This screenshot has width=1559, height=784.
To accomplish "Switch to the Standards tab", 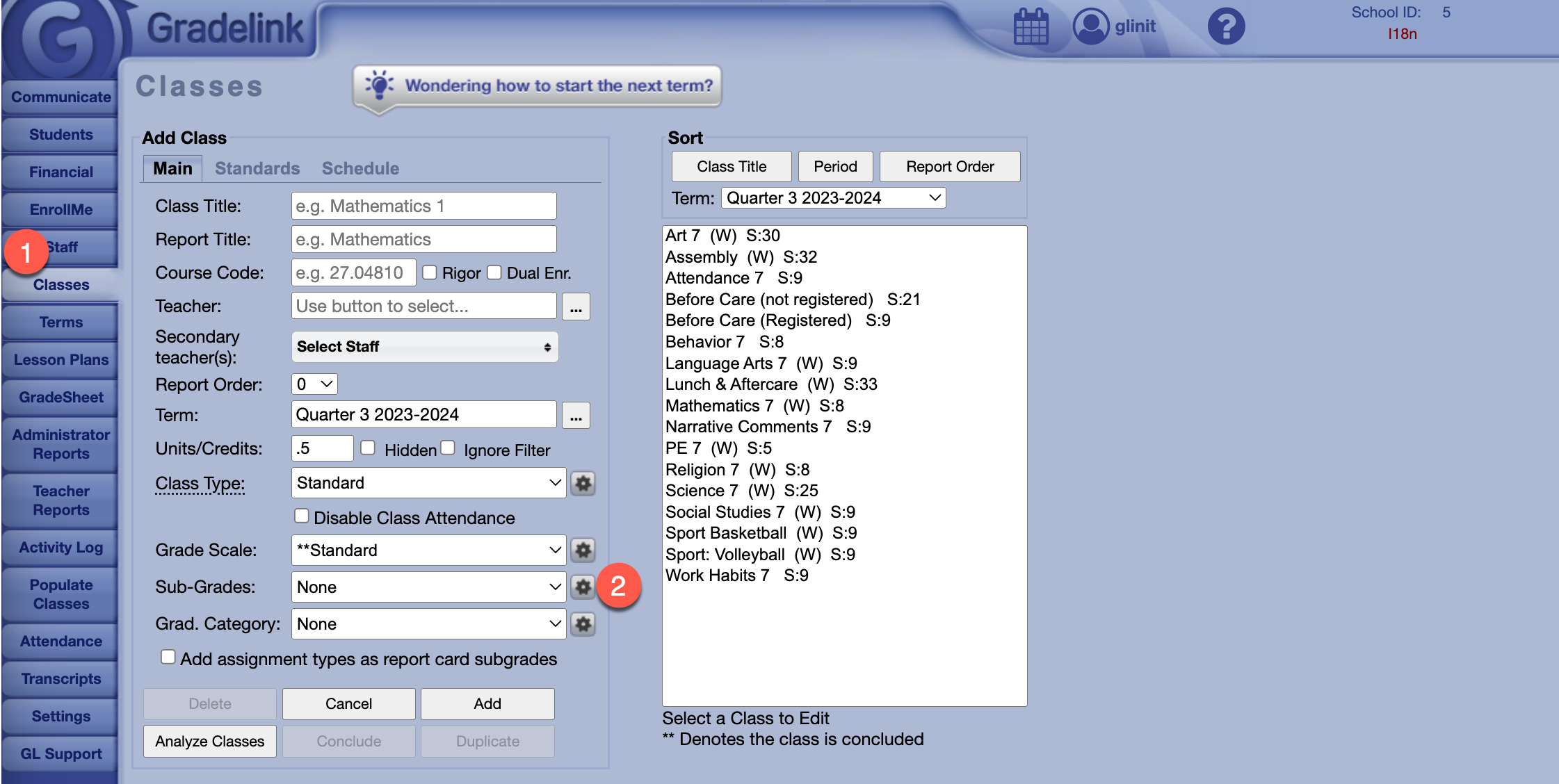I will tap(257, 168).
